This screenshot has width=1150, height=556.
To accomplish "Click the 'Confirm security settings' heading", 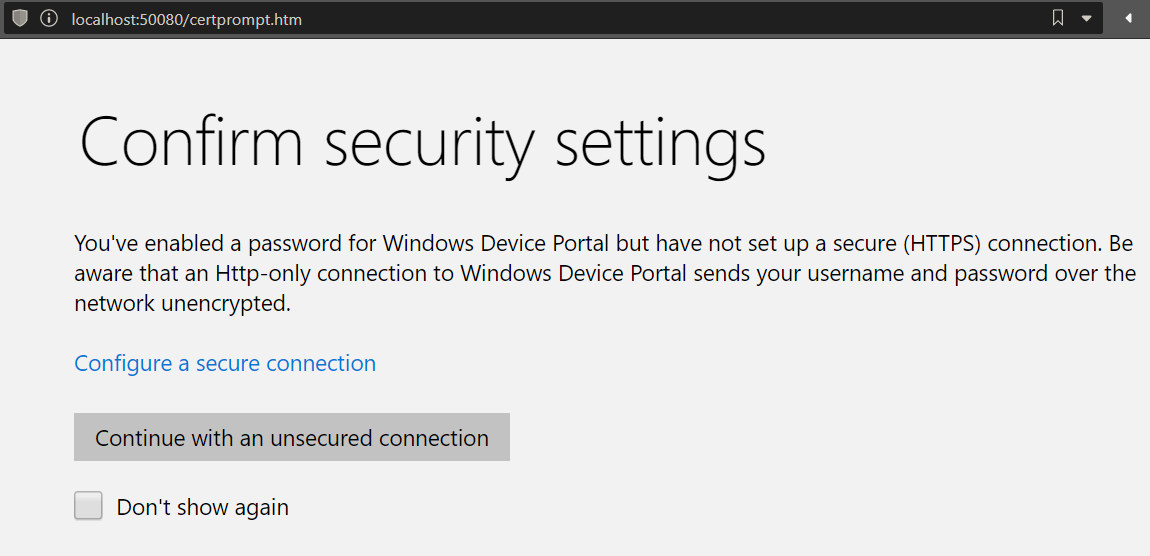I will (422, 143).
